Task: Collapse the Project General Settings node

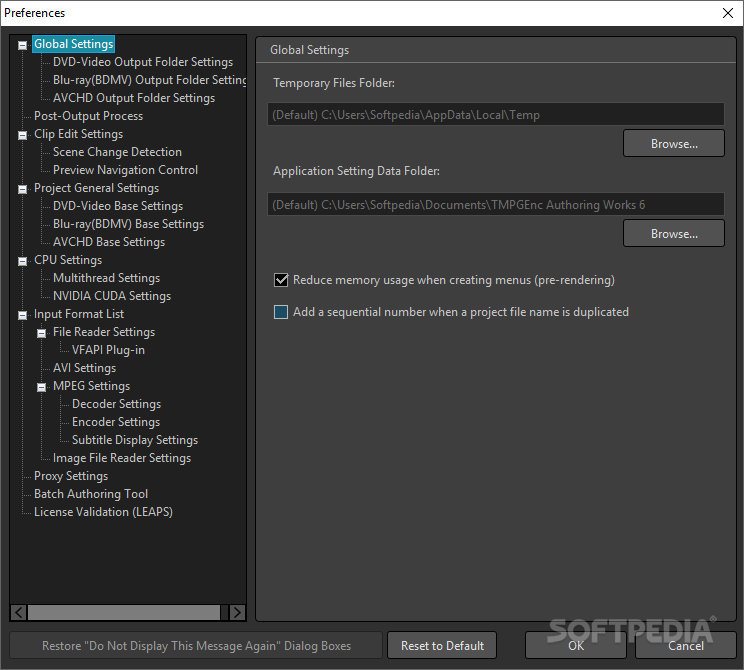Action: (22, 190)
